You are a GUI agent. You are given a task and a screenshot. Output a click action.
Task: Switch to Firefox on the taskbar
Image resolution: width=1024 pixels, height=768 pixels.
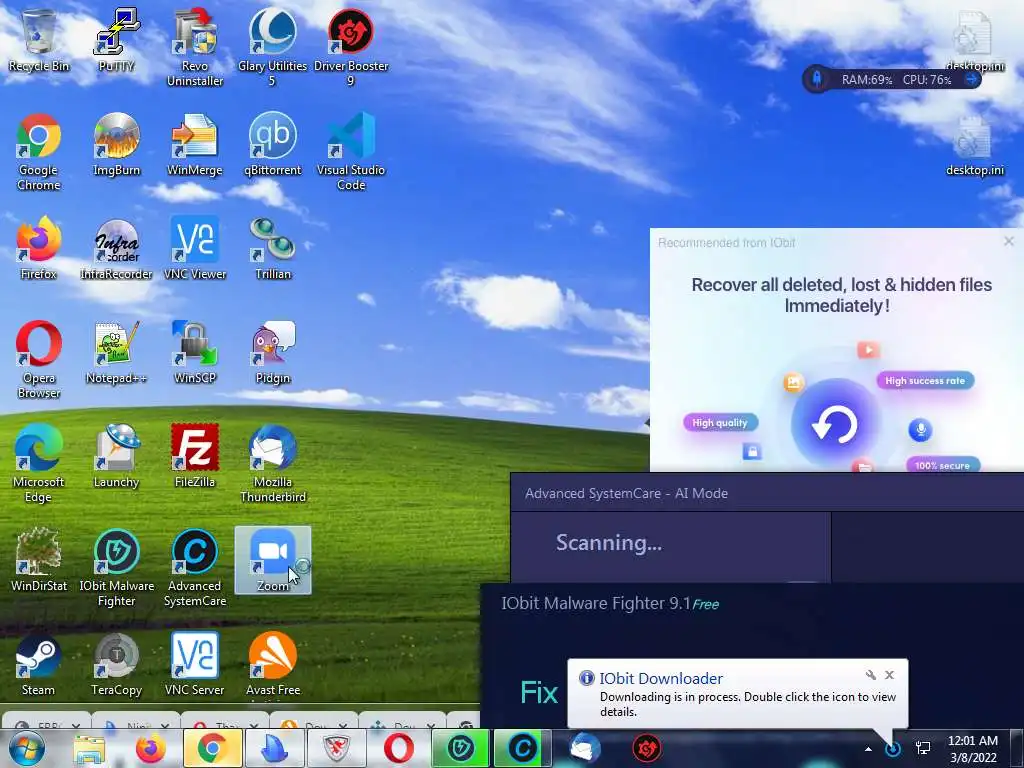point(150,748)
